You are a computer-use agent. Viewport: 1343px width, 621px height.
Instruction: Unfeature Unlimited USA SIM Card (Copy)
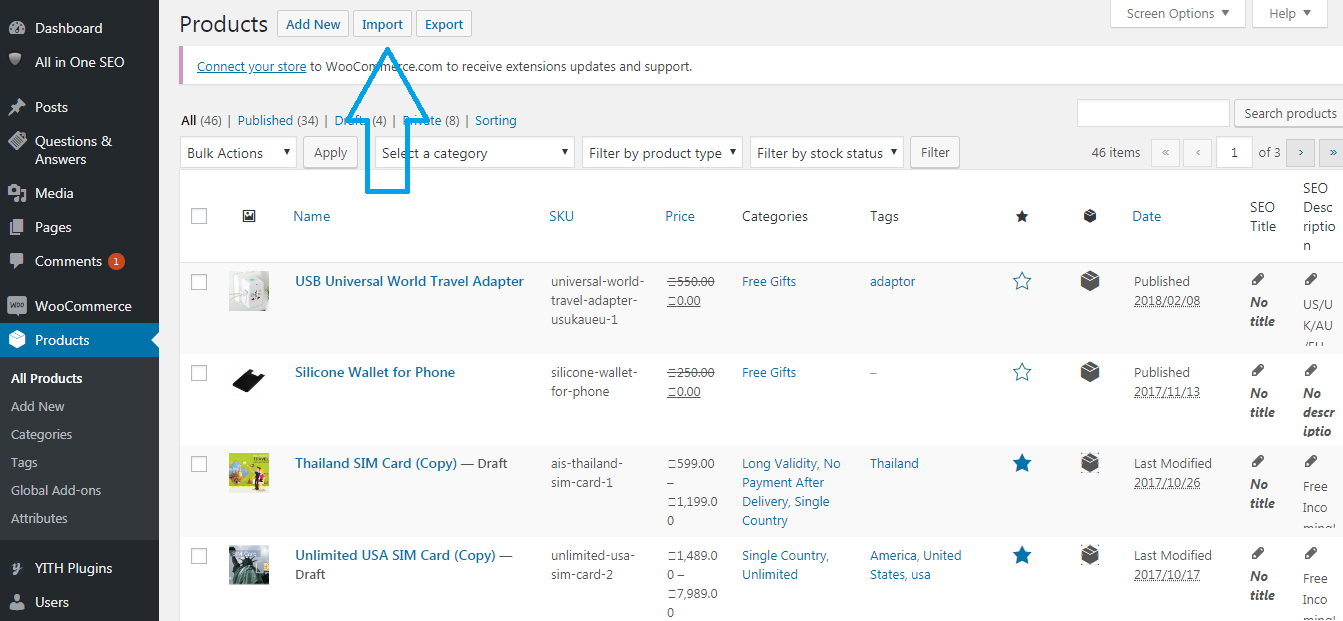click(1022, 555)
